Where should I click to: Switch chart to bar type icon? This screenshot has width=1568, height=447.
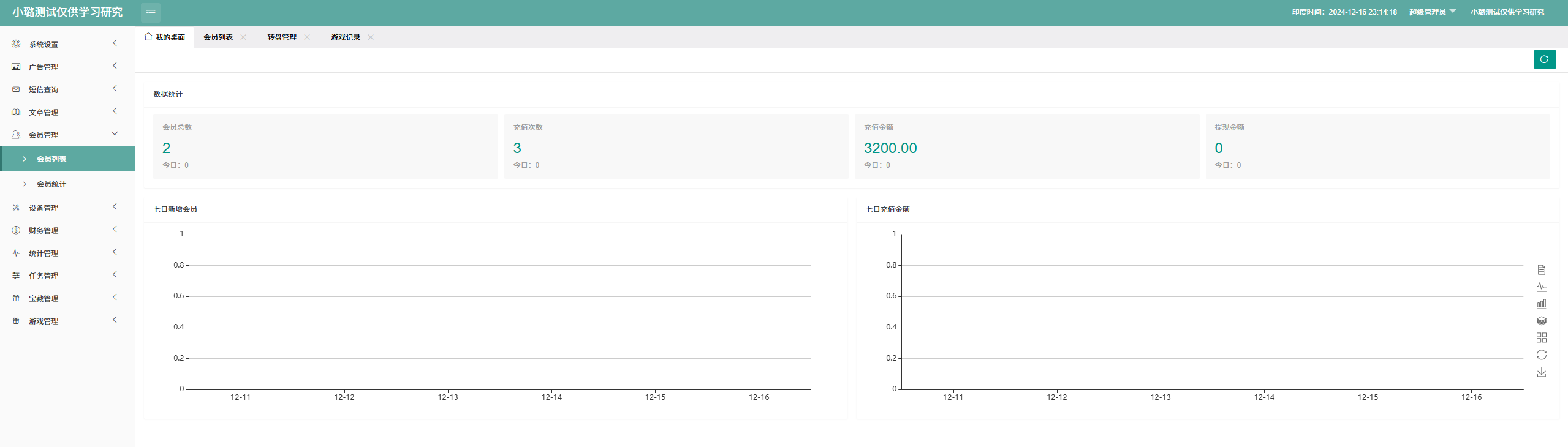click(x=1542, y=304)
